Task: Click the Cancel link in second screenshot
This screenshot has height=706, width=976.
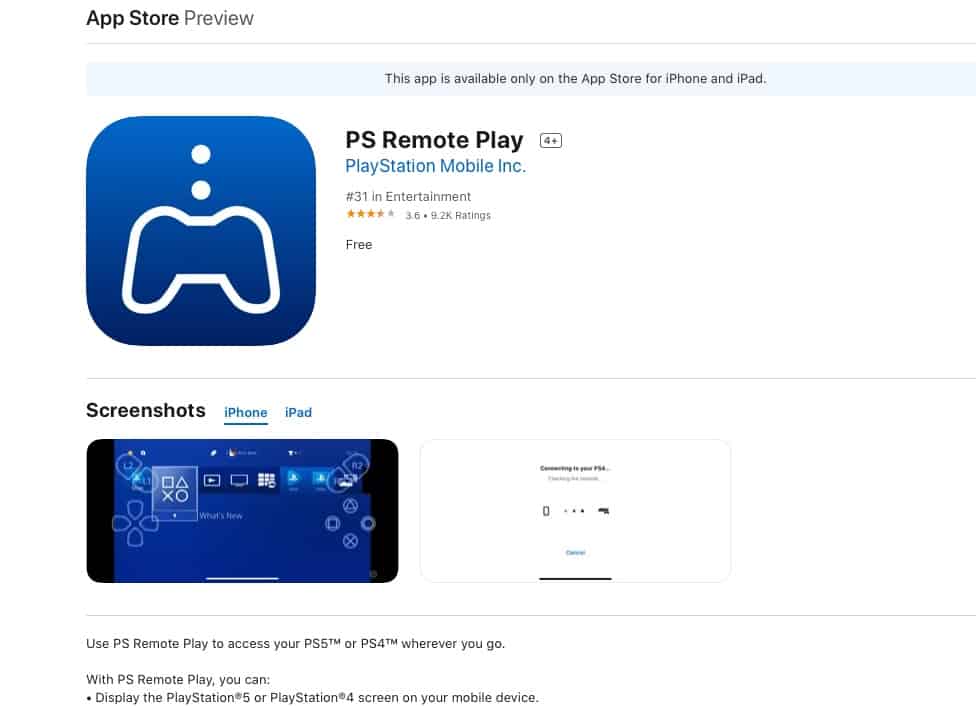Action: [x=575, y=553]
